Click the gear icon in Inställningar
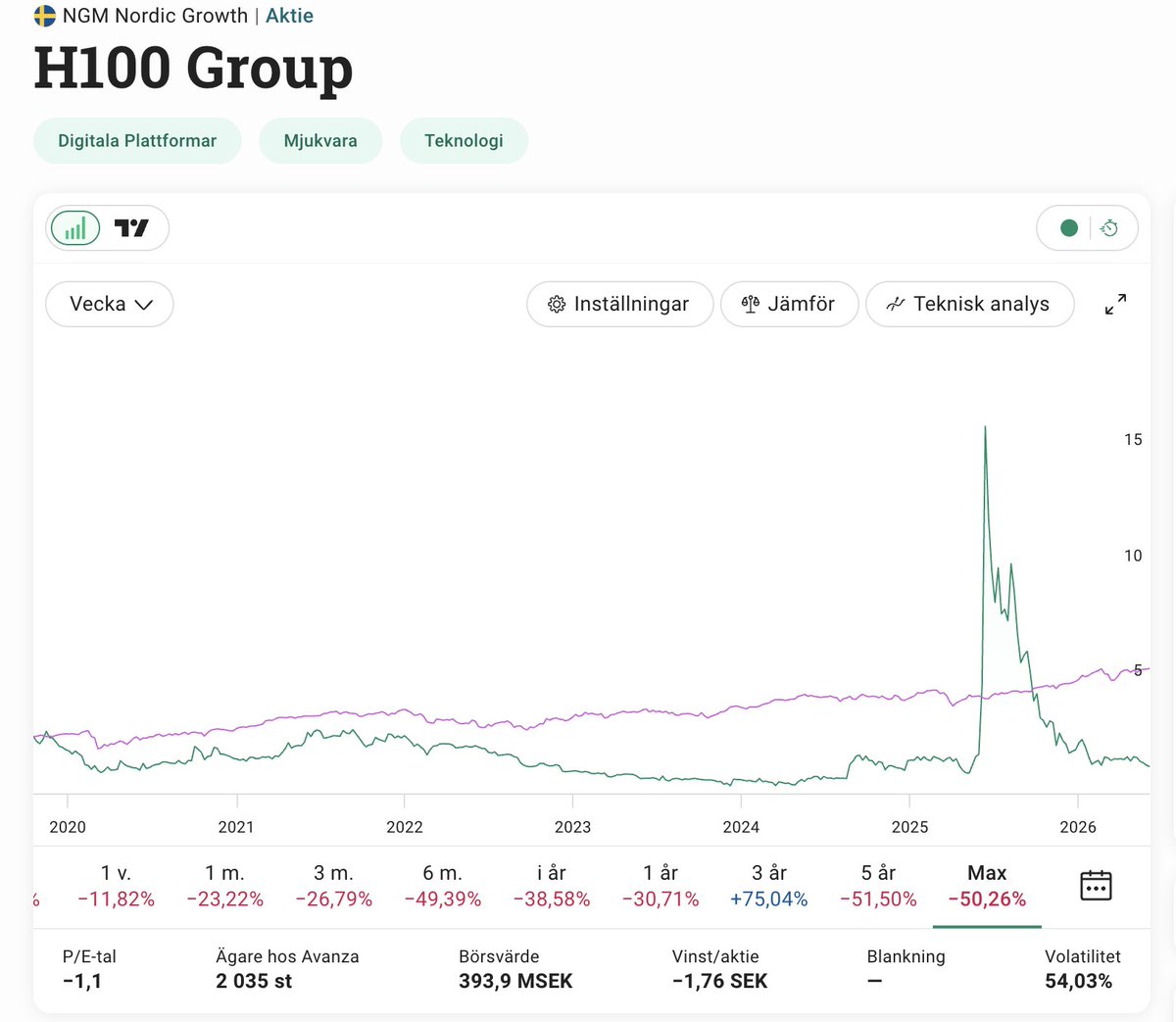 click(x=557, y=305)
